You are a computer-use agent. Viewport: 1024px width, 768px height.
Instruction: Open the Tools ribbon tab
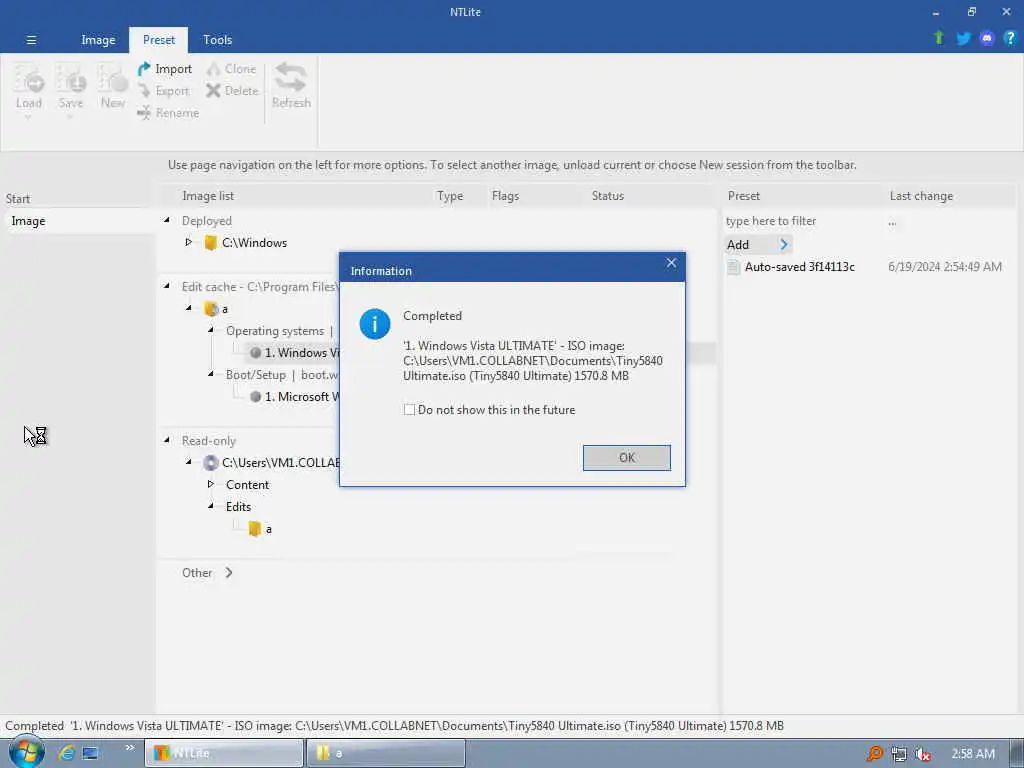click(x=217, y=40)
